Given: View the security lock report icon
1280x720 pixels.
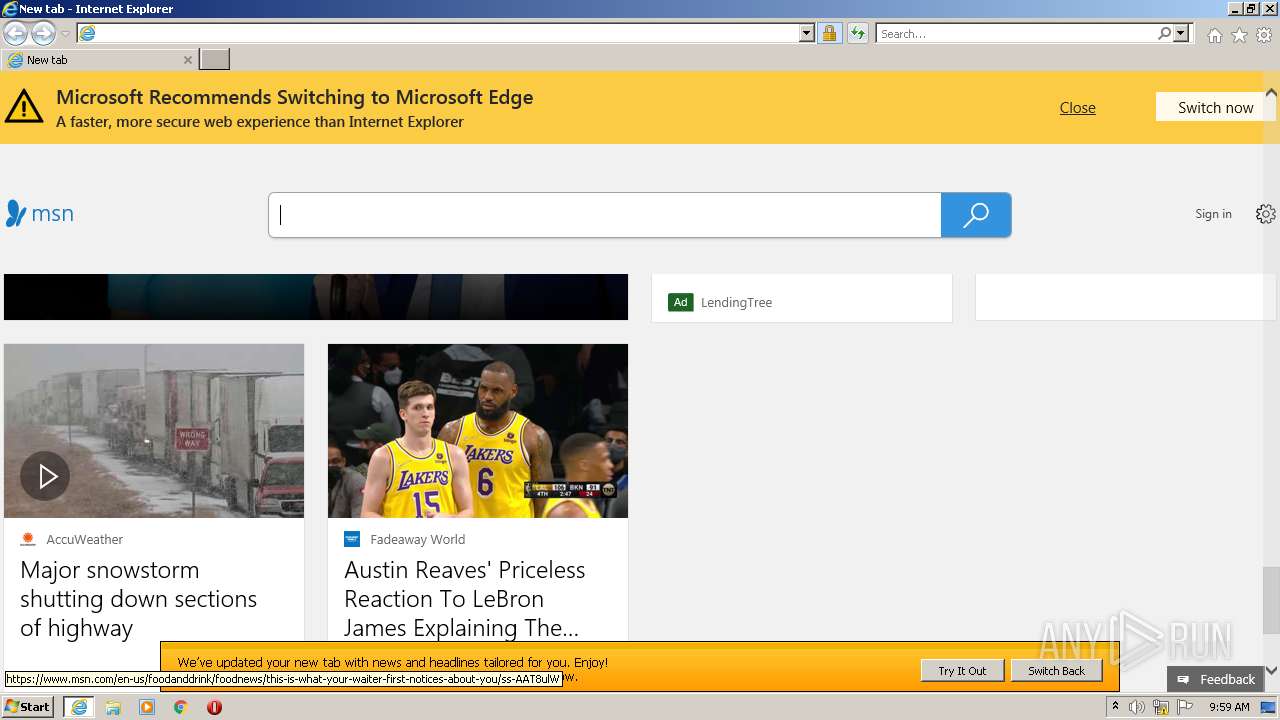Looking at the screenshot, I should click(x=829, y=33).
